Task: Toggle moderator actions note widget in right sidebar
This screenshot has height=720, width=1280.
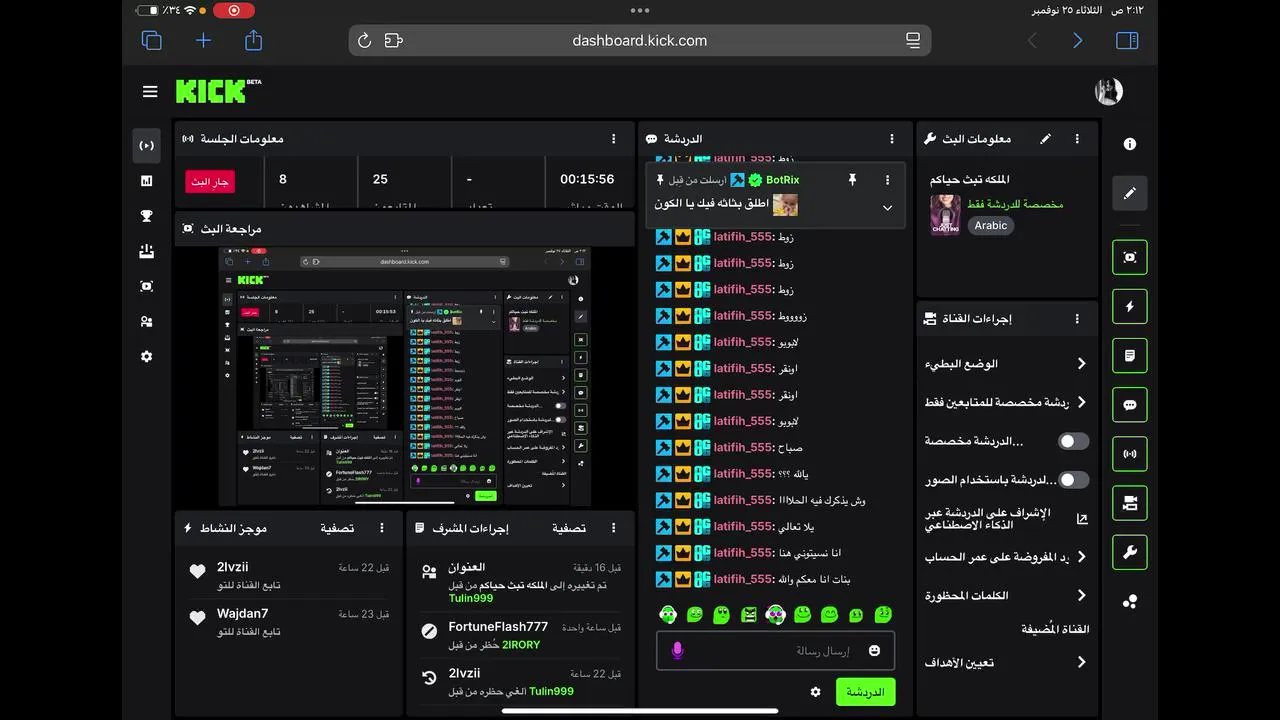Action: tap(1130, 355)
